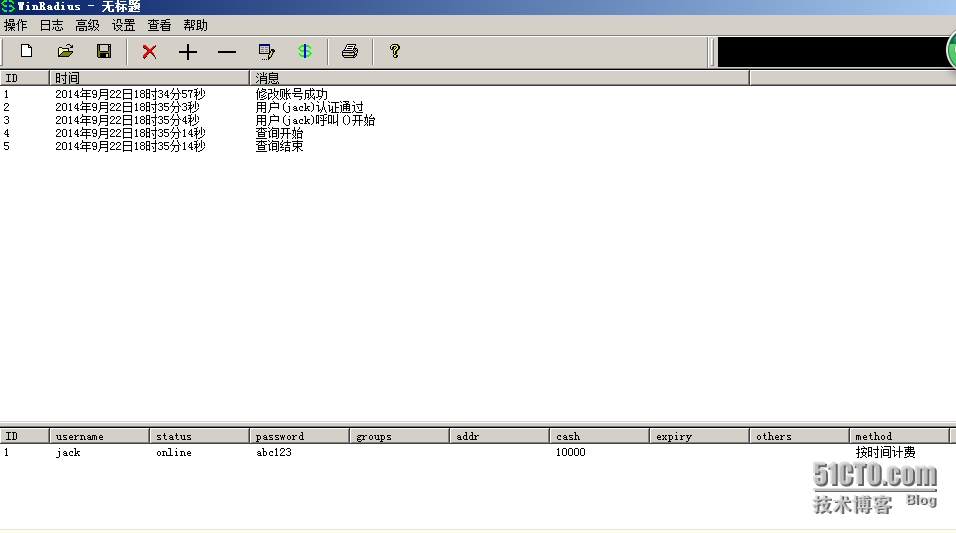The width and height of the screenshot is (956, 533).
Task: Click the 消息 column header
Action: (499, 78)
